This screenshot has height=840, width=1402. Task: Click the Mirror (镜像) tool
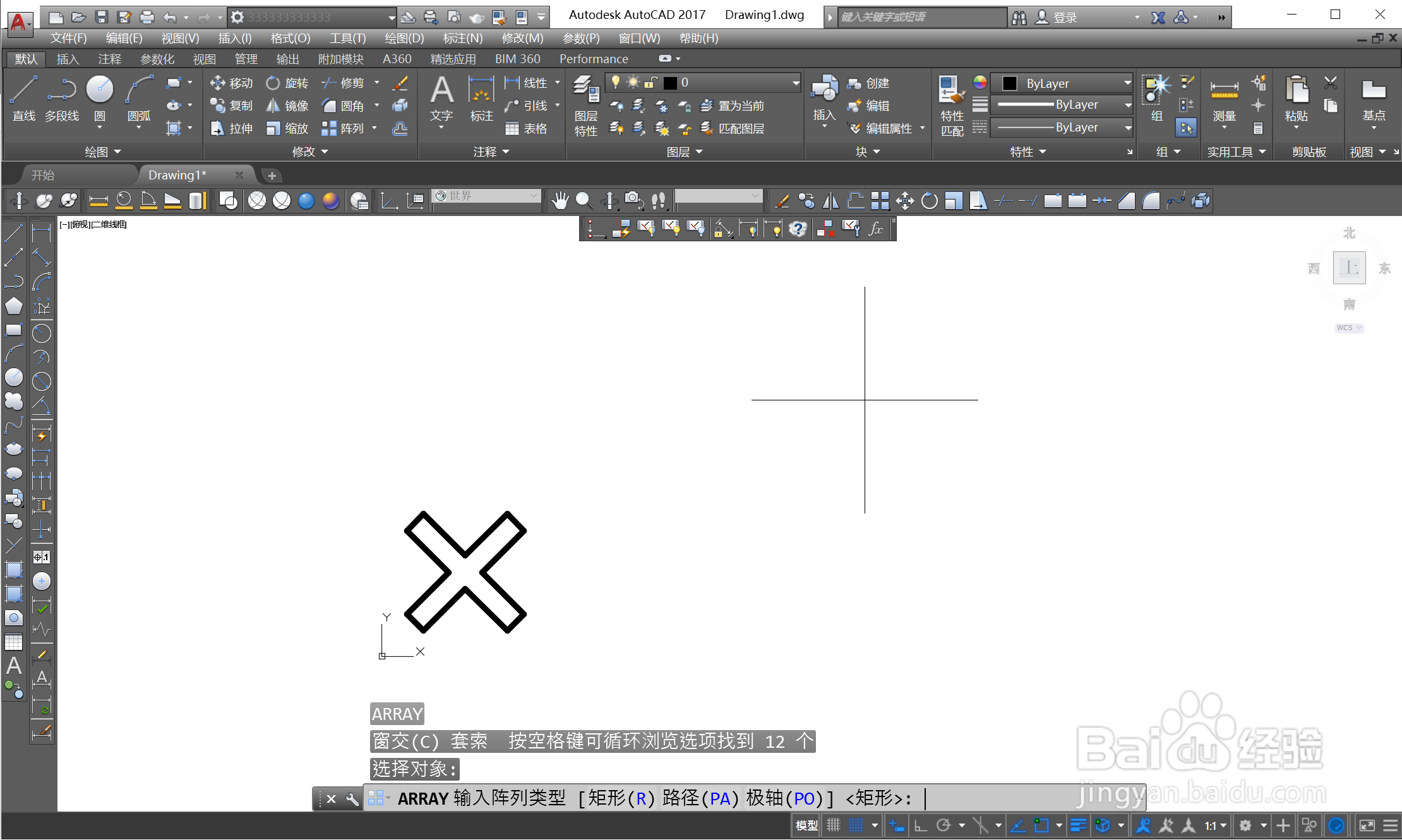tap(287, 105)
